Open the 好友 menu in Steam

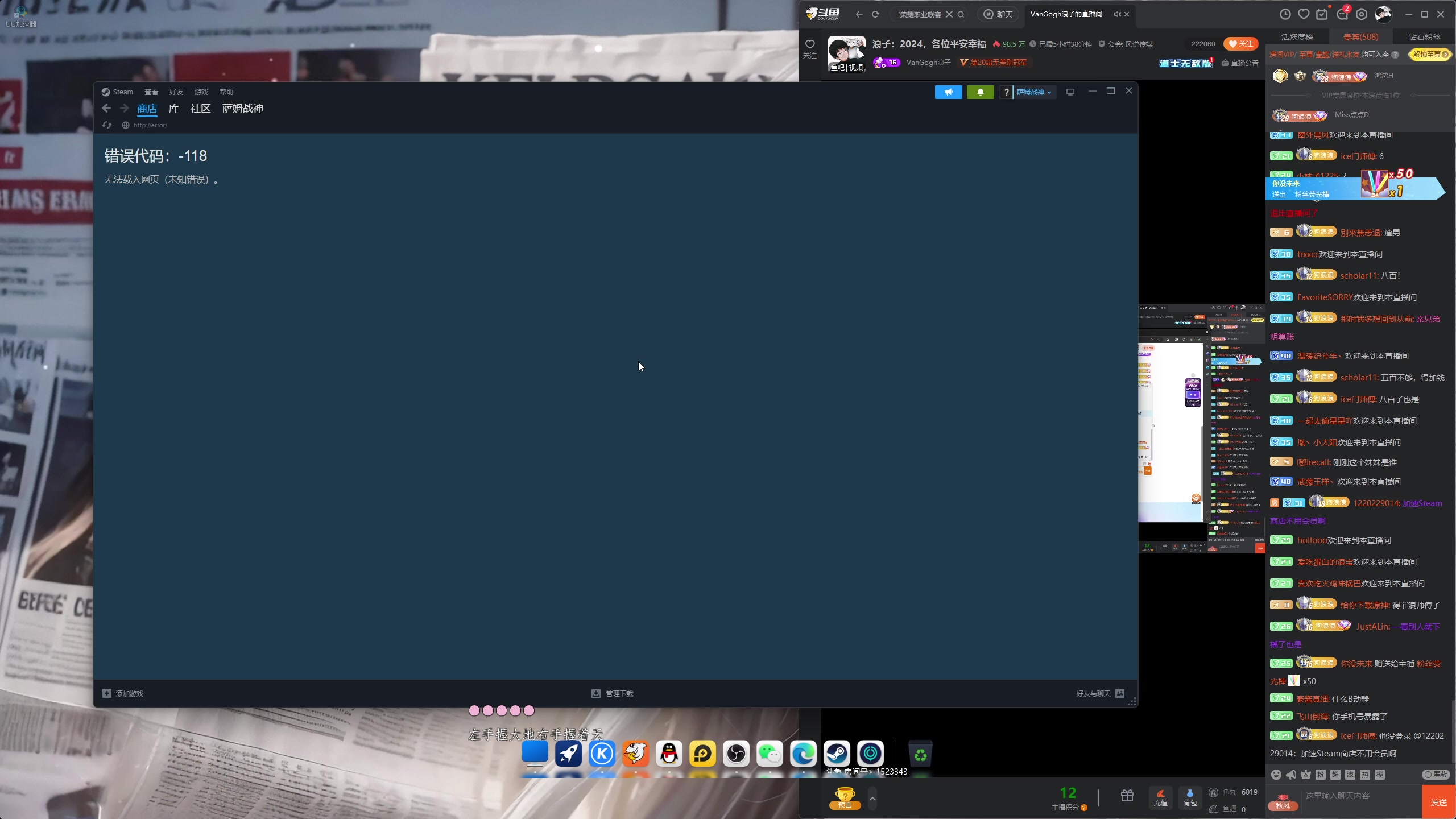[176, 92]
